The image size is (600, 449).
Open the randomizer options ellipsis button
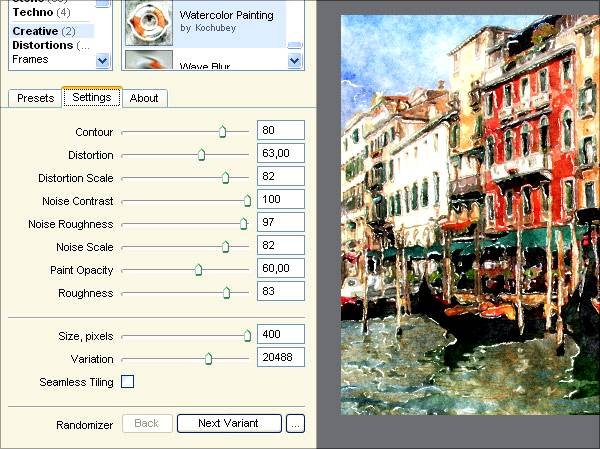click(x=294, y=423)
